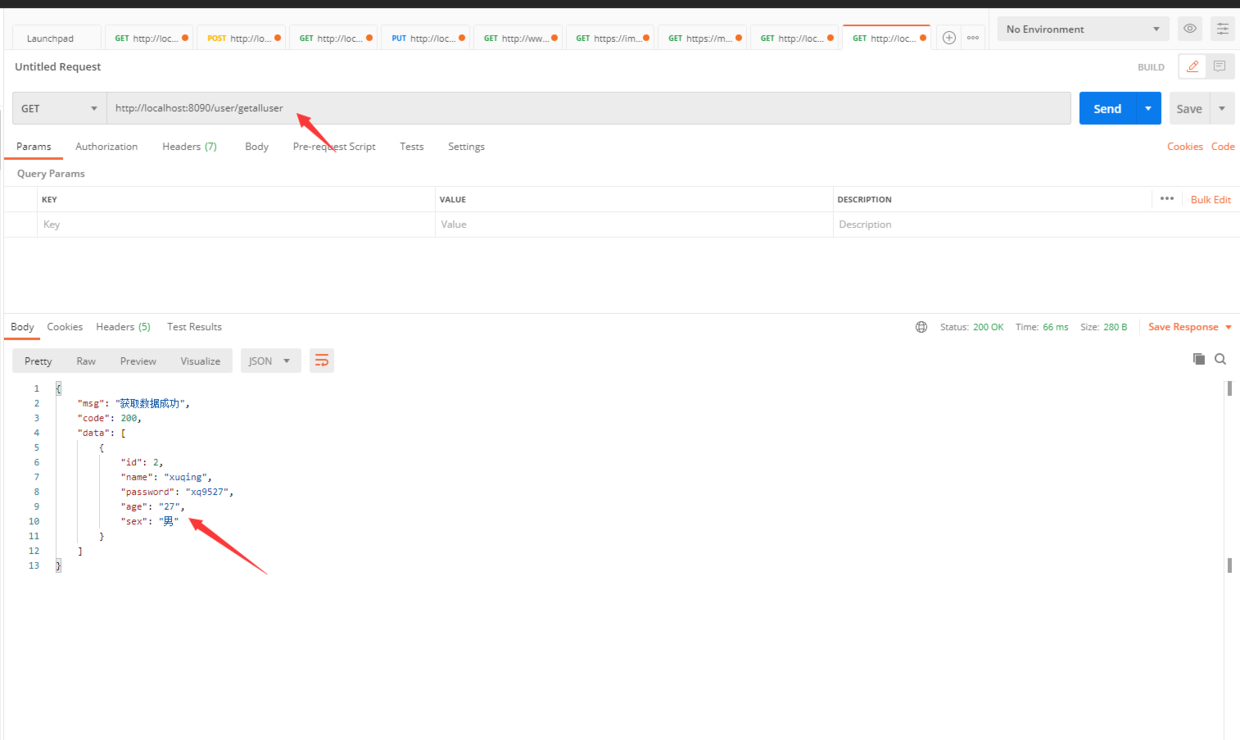This screenshot has width=1240, height=740.
Task: Open the Pre-request Script tab
Action: point(334,146)
